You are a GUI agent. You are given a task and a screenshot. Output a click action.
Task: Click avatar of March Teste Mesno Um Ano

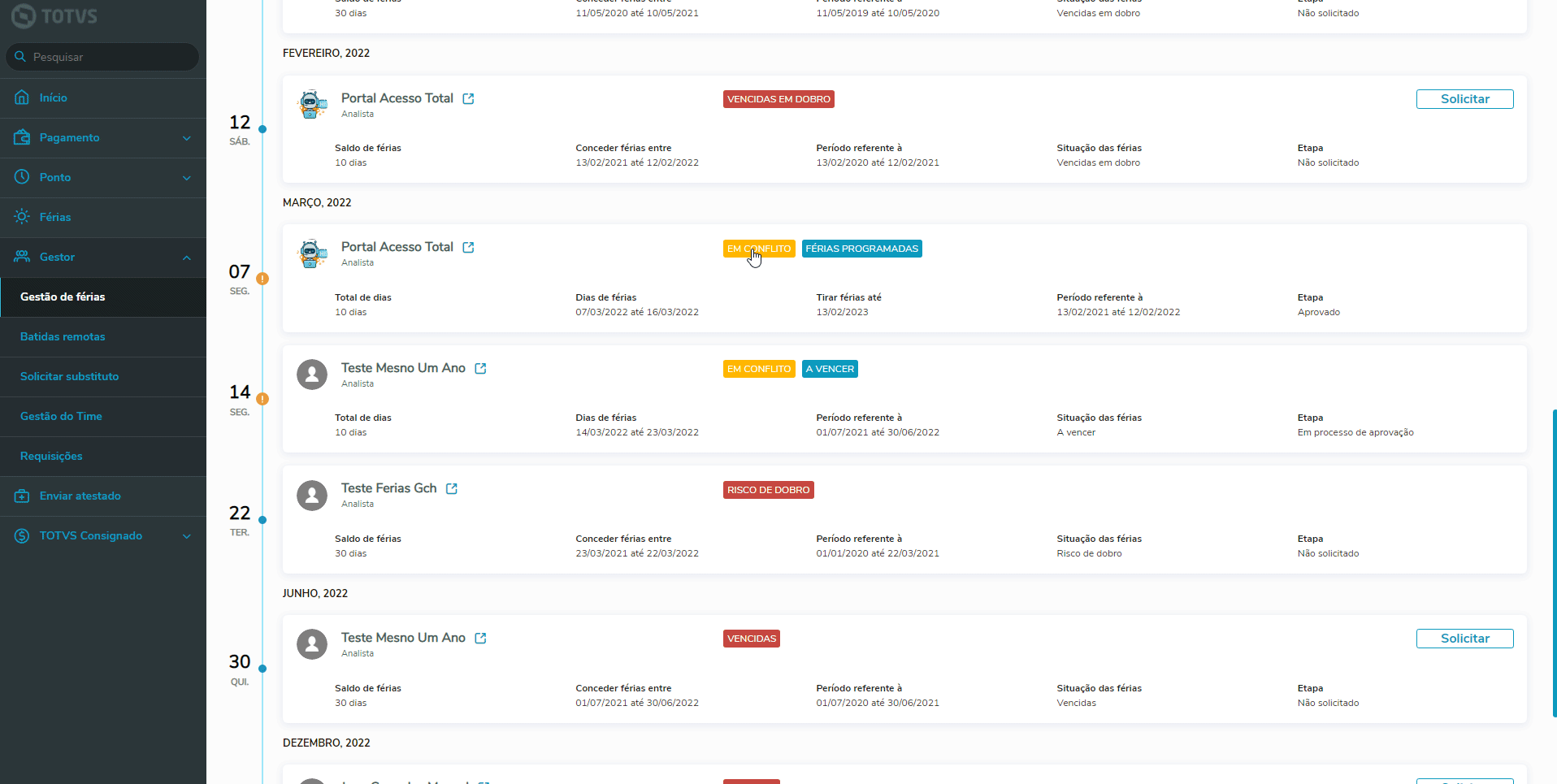coord(312,375)
